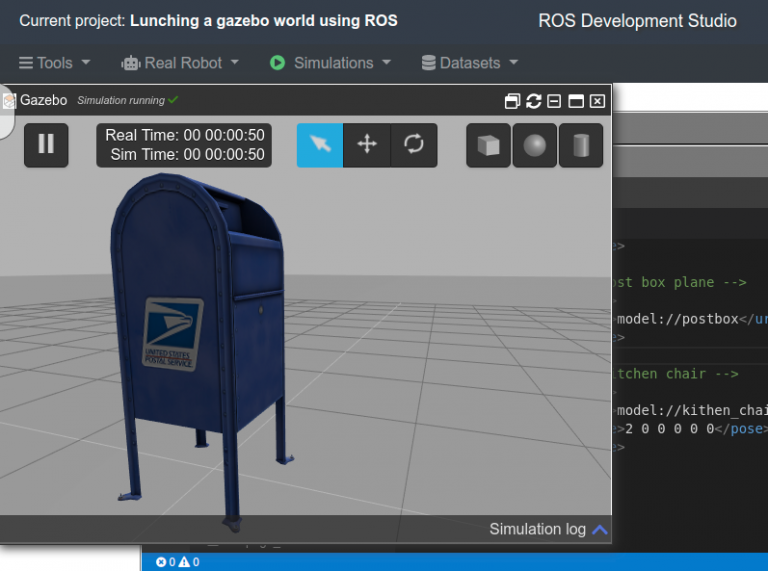
Task: Click the pose value 2 0 0 0 0 0 in editor
Action: (670, 429)
